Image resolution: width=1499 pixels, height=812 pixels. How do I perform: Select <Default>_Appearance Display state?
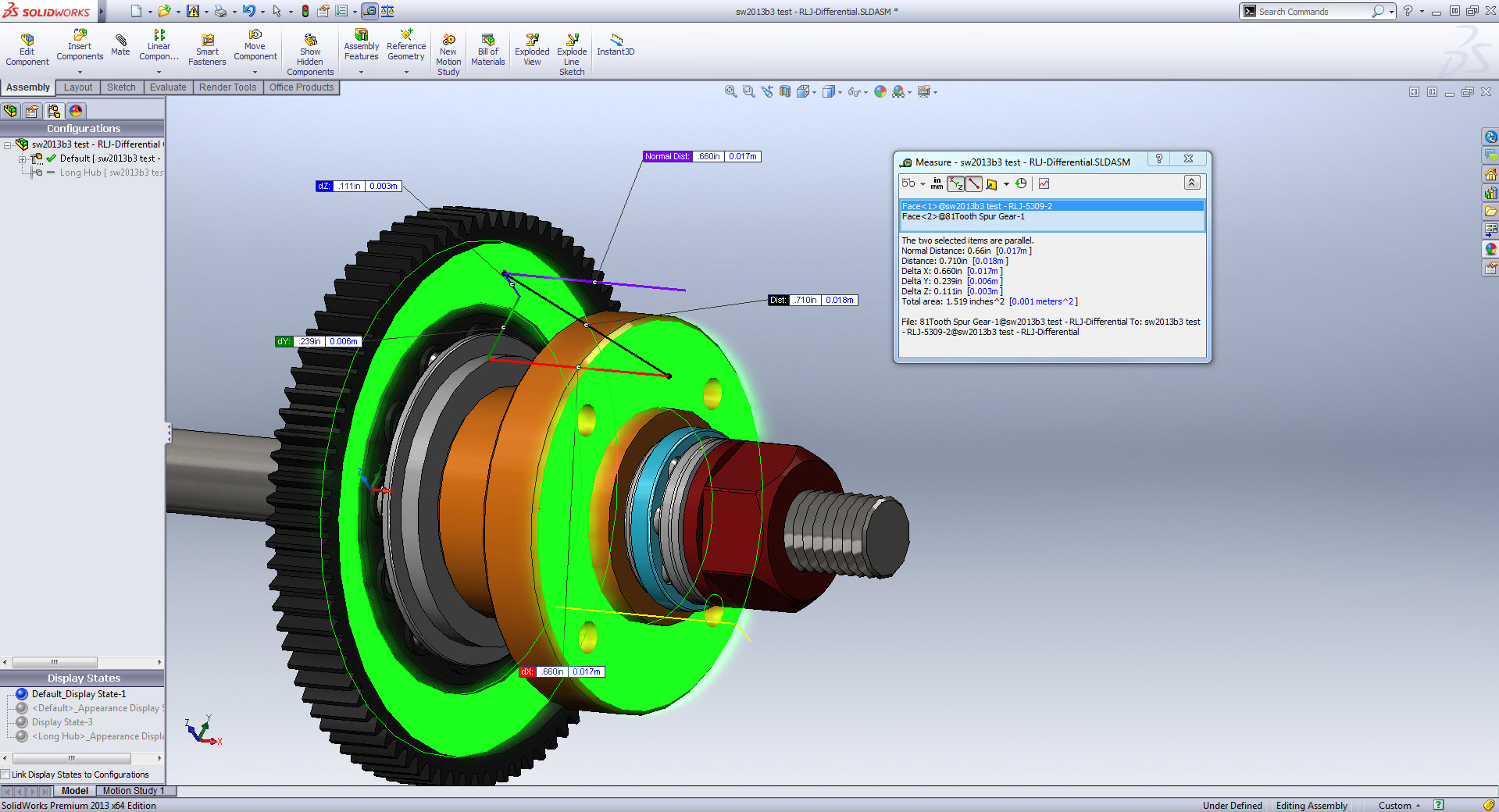point(98,708)
